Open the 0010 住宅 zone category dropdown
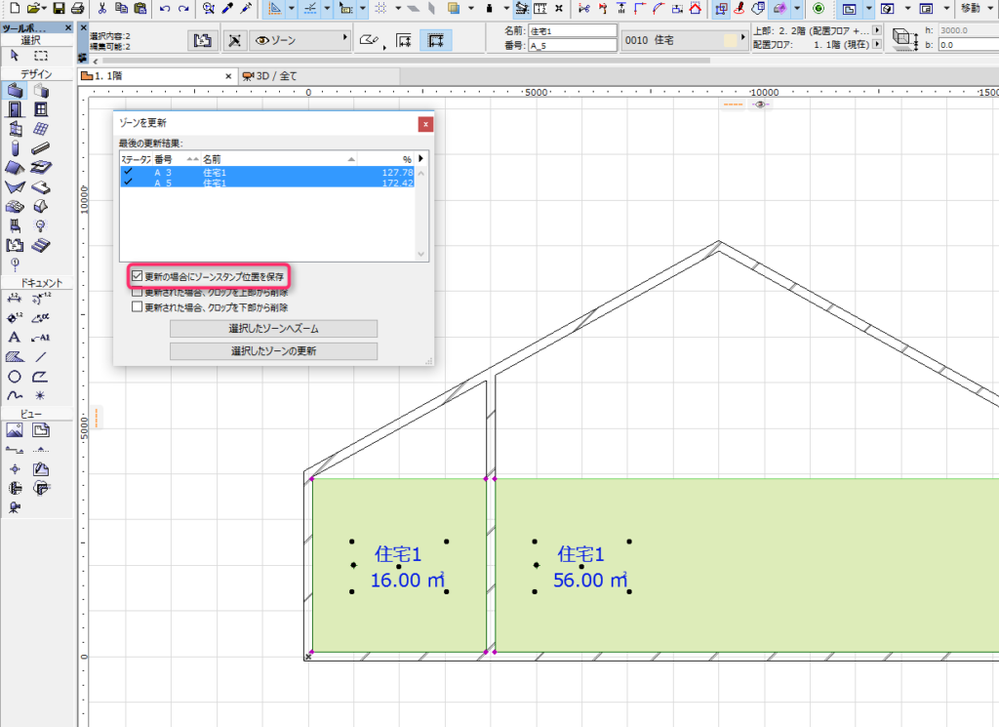This screenshot has height=727, width=999. (x=684, y=40)
